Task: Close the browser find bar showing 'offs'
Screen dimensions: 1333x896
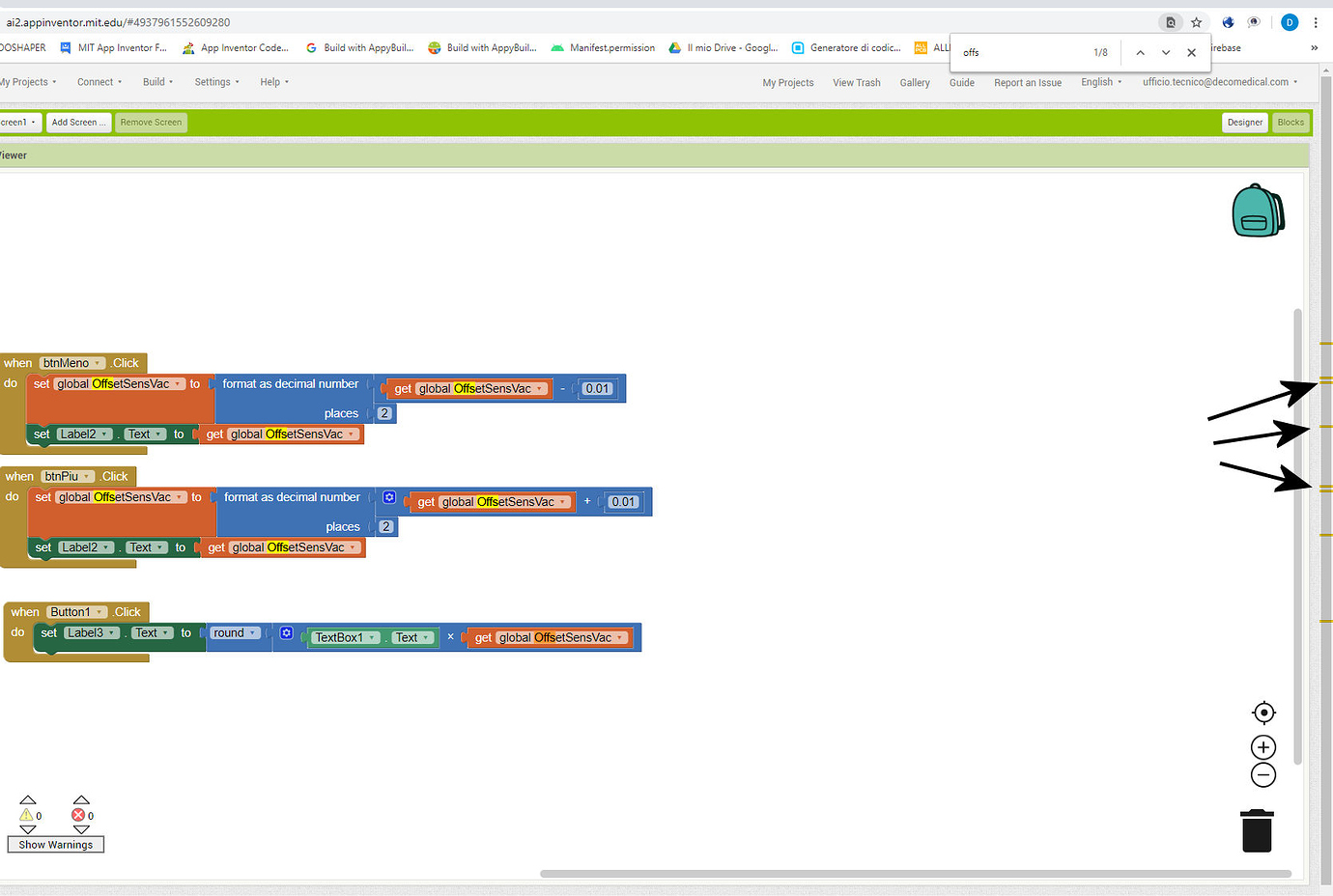Action: pyautogui.click(x=1191, y=52)
